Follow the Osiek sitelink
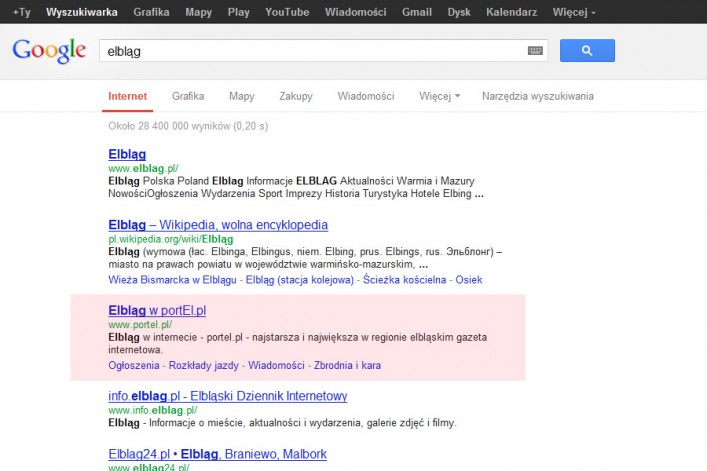The image size is (707, 471). pyautogui.click(x=469, y=280)
